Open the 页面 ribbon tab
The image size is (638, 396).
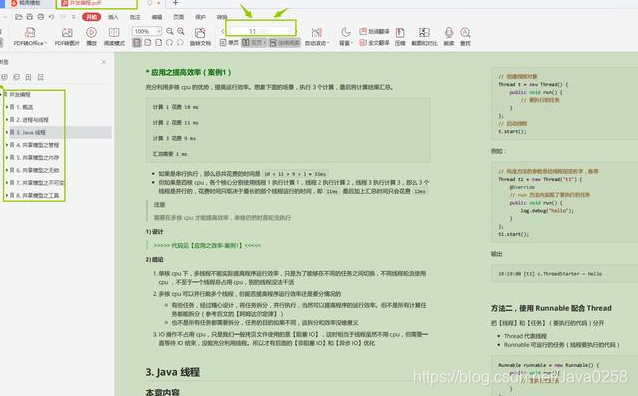(x=179, y=17)
